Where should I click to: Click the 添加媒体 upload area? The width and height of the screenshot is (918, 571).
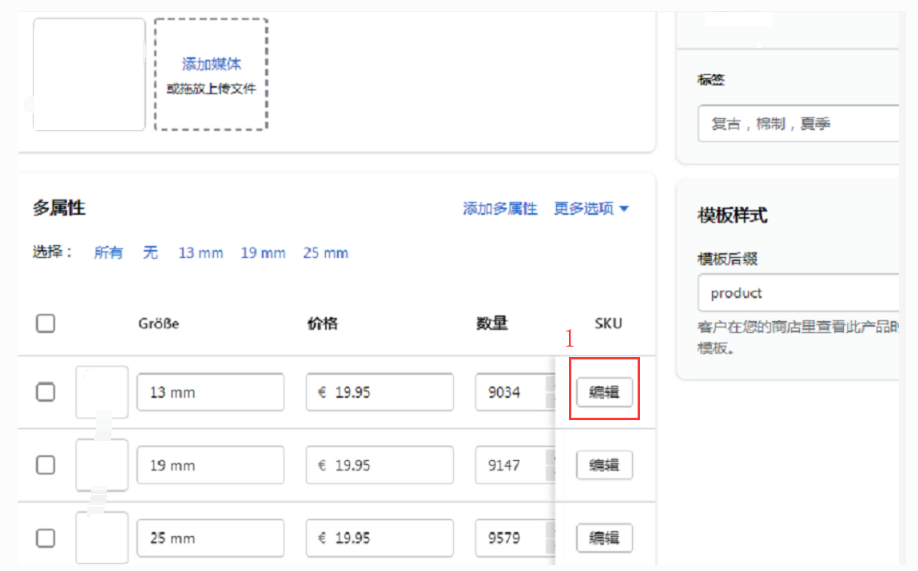pos(211,75)
